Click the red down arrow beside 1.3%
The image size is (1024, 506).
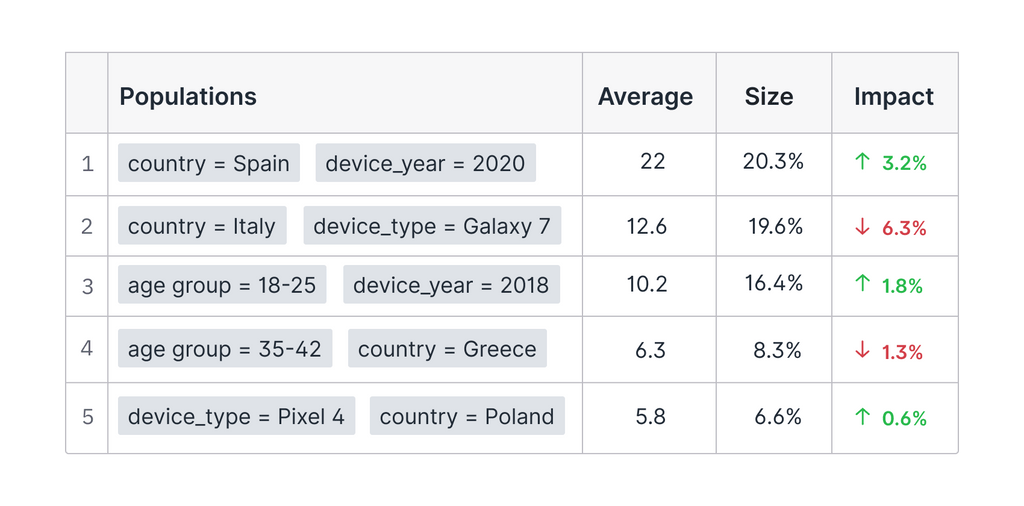(863, 351)
